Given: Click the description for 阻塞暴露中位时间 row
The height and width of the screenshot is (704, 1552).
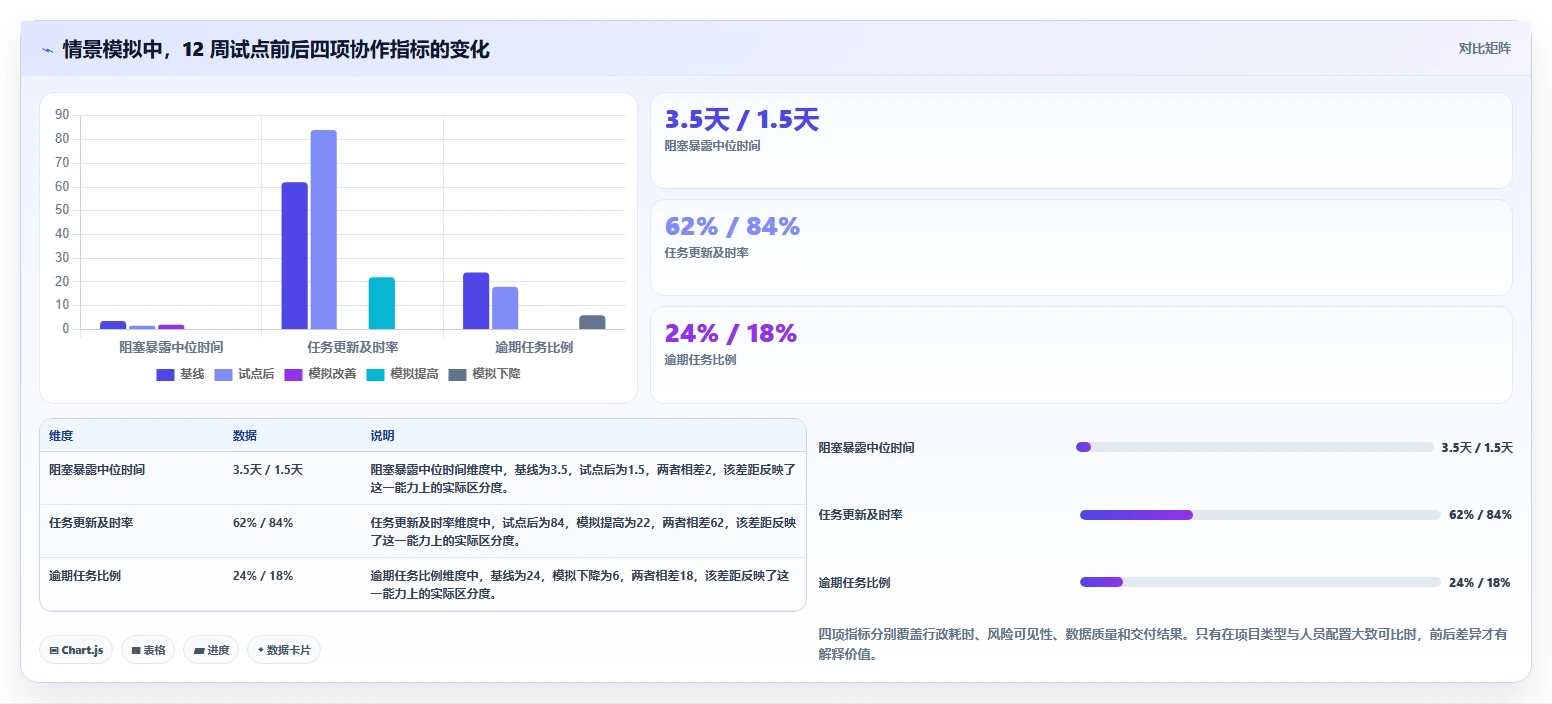Looking at the screenshot, I should coord(583,478).
